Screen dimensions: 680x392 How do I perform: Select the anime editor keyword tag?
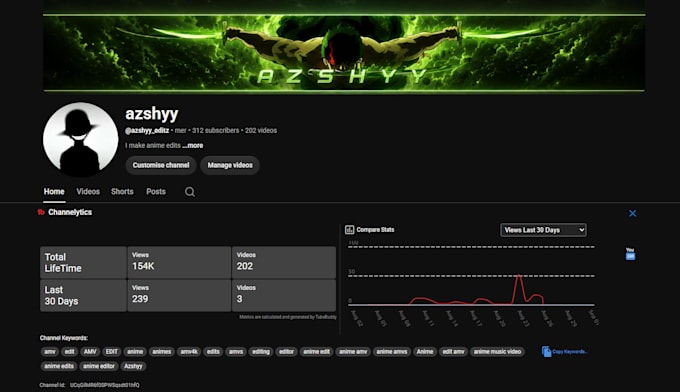99,366
